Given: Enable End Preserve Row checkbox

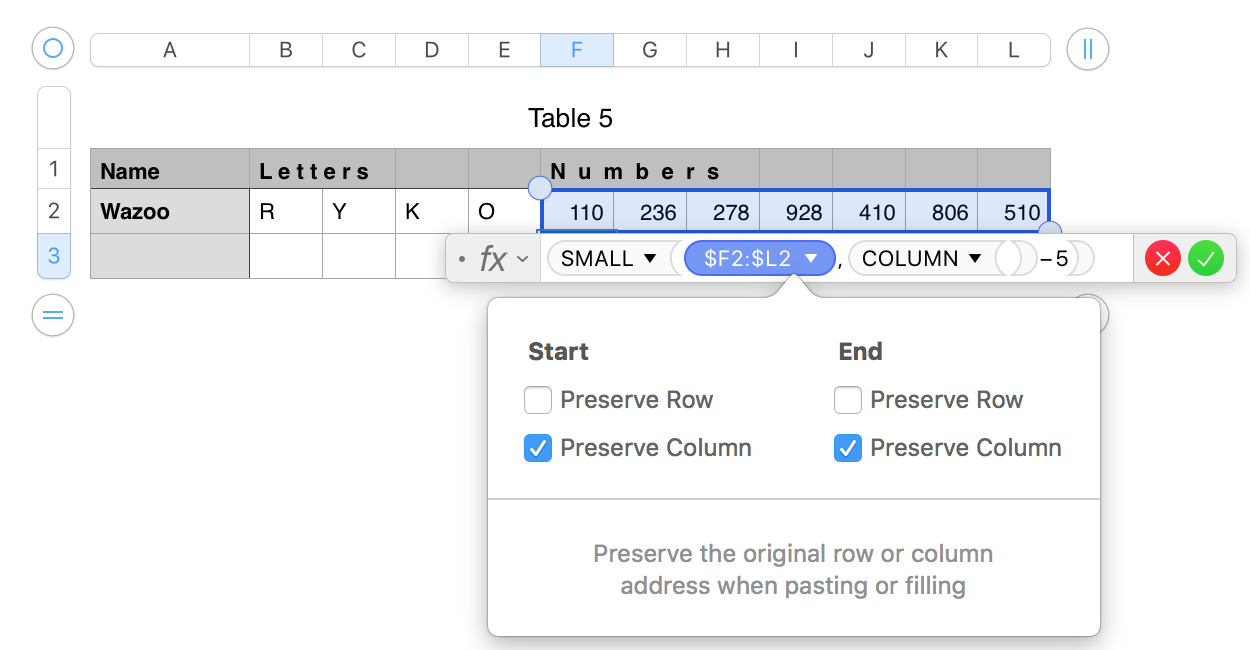Looking at the screenshot, I should click(x=848, y=401).
